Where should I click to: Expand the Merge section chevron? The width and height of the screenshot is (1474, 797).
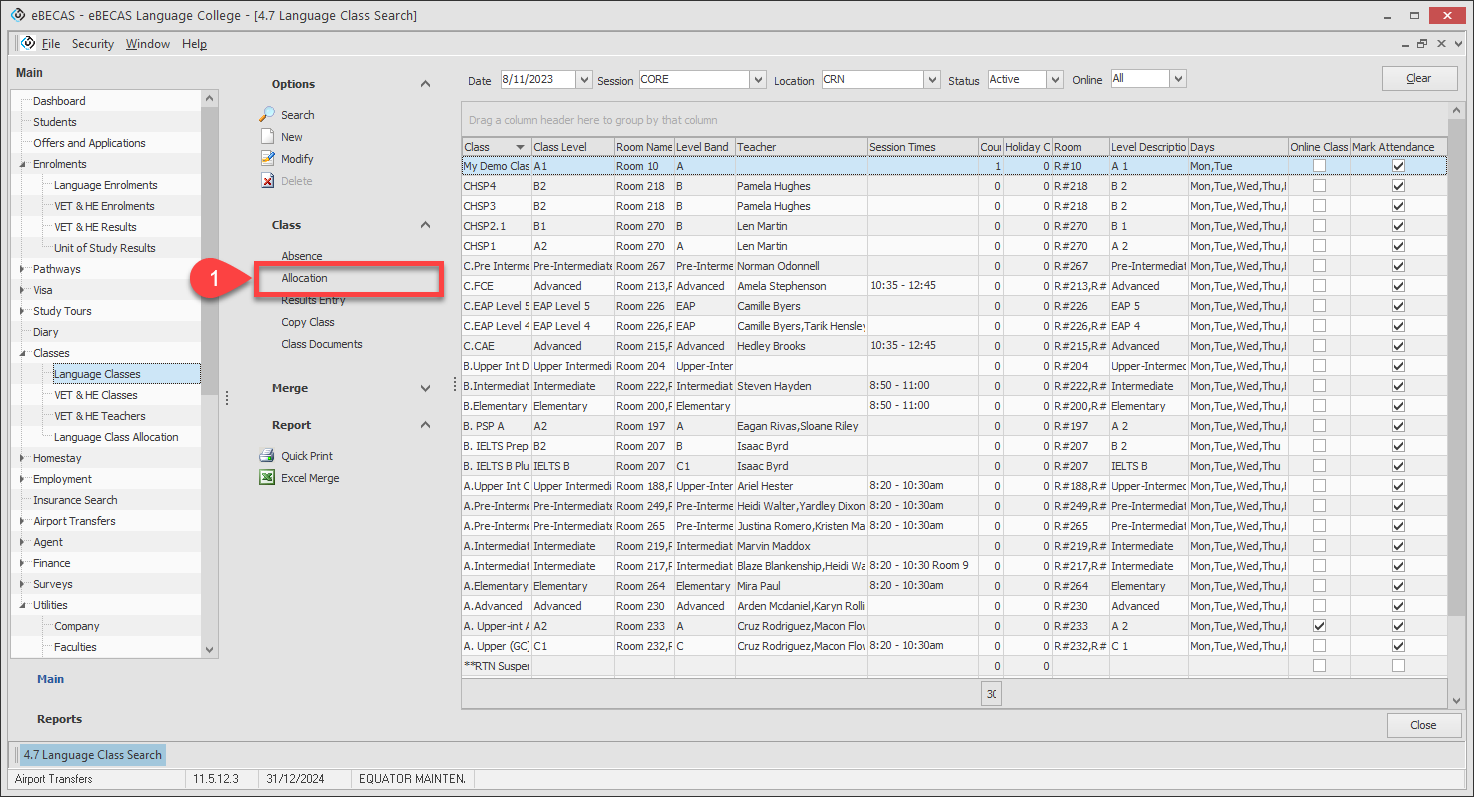[425, 388]
